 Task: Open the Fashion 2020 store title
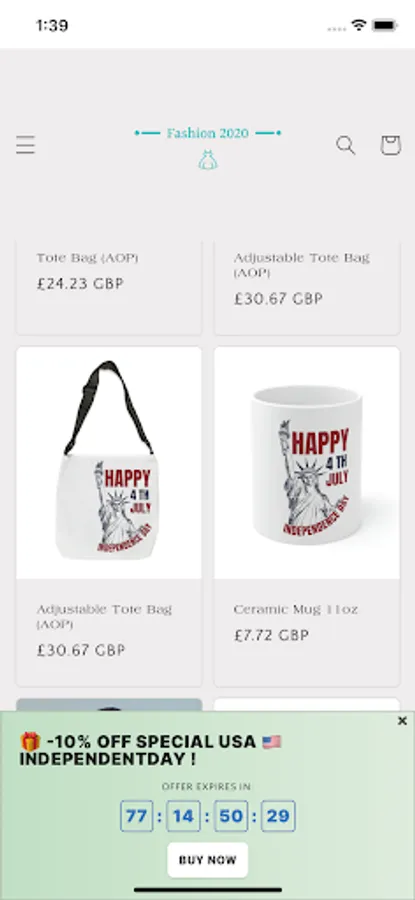pos(208,133)
